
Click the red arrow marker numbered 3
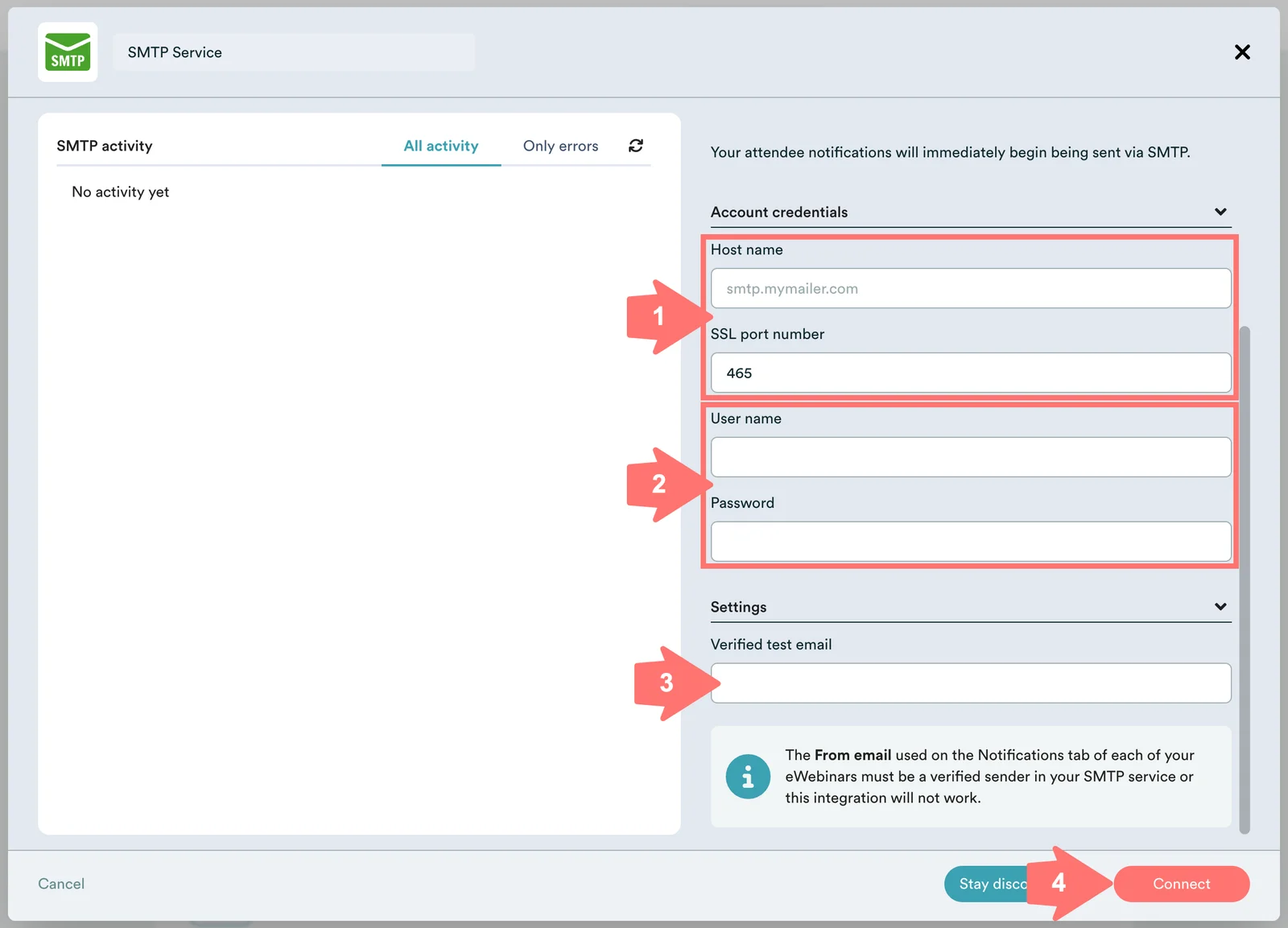tap(668, 683)
